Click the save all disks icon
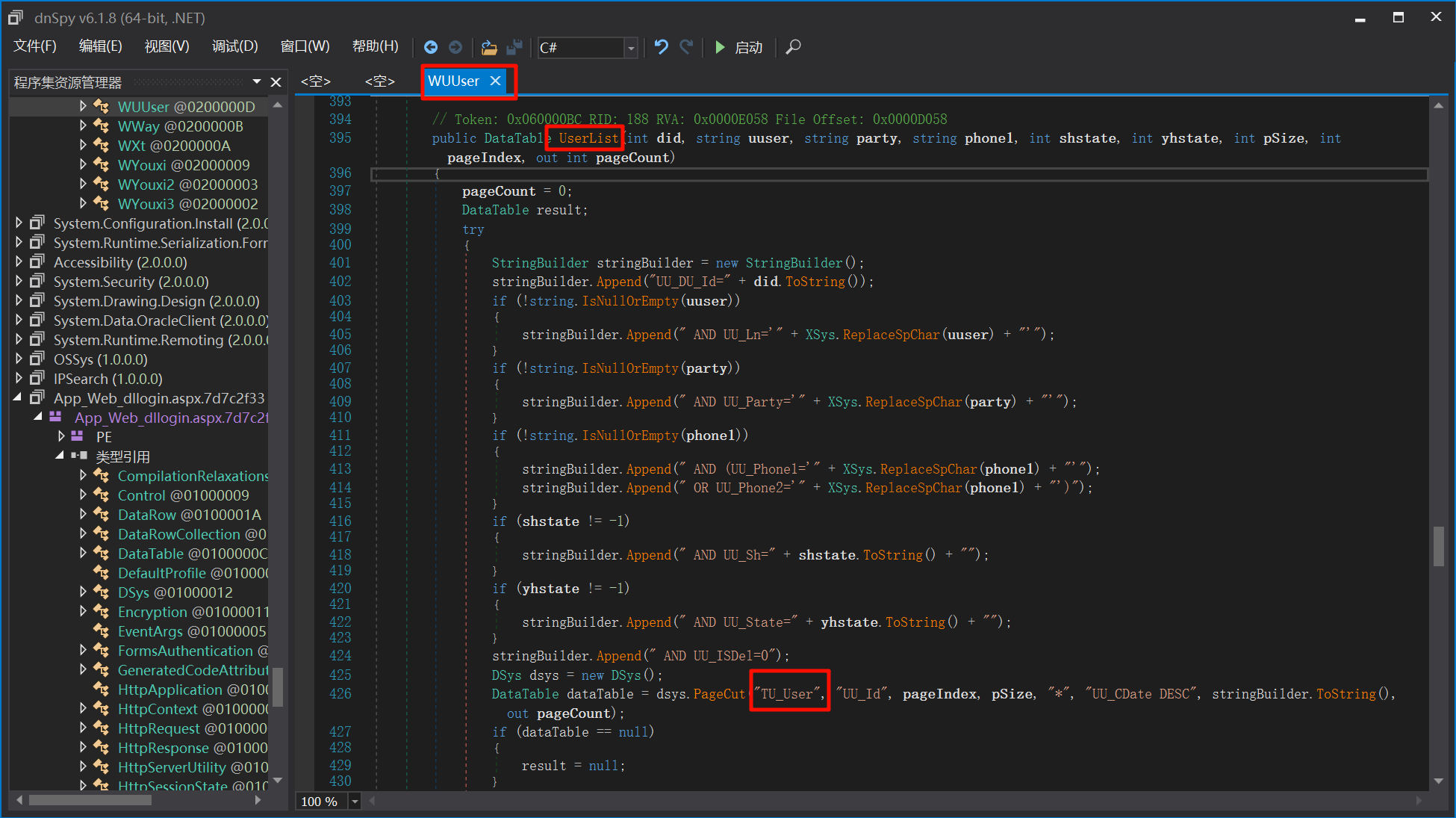This screenshot has width=1456, height=818. tap(514, 47)
